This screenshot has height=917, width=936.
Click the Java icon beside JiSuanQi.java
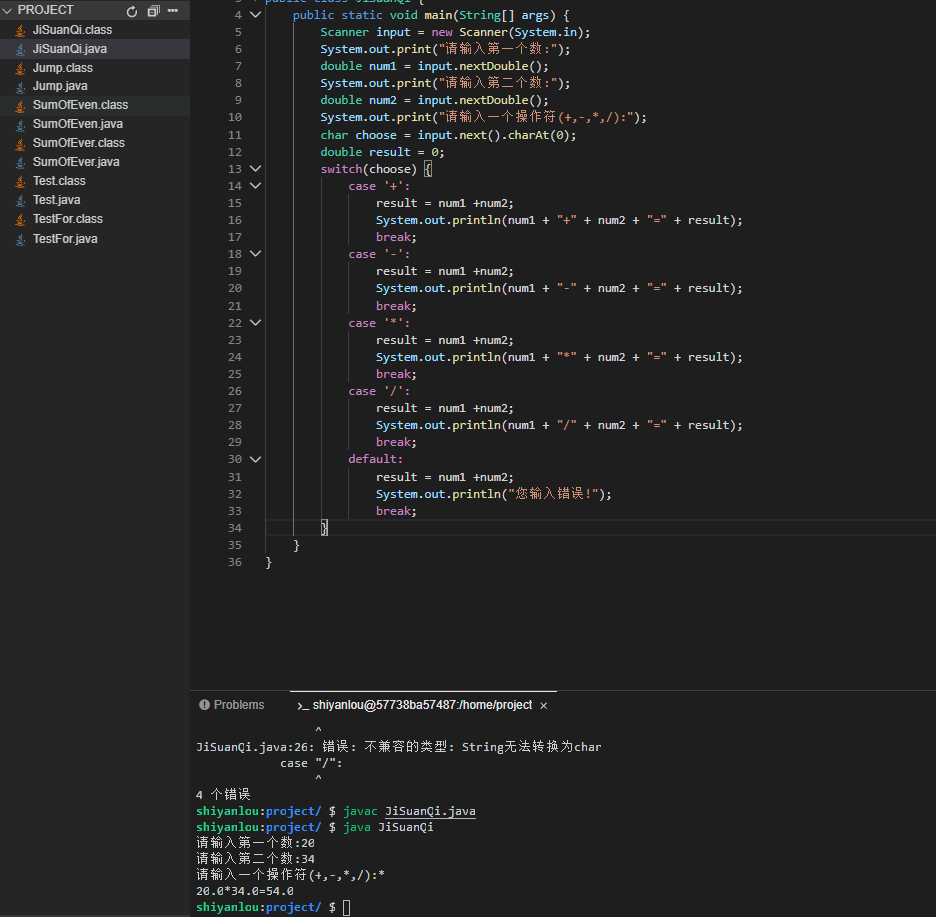[x=21, y=50]
